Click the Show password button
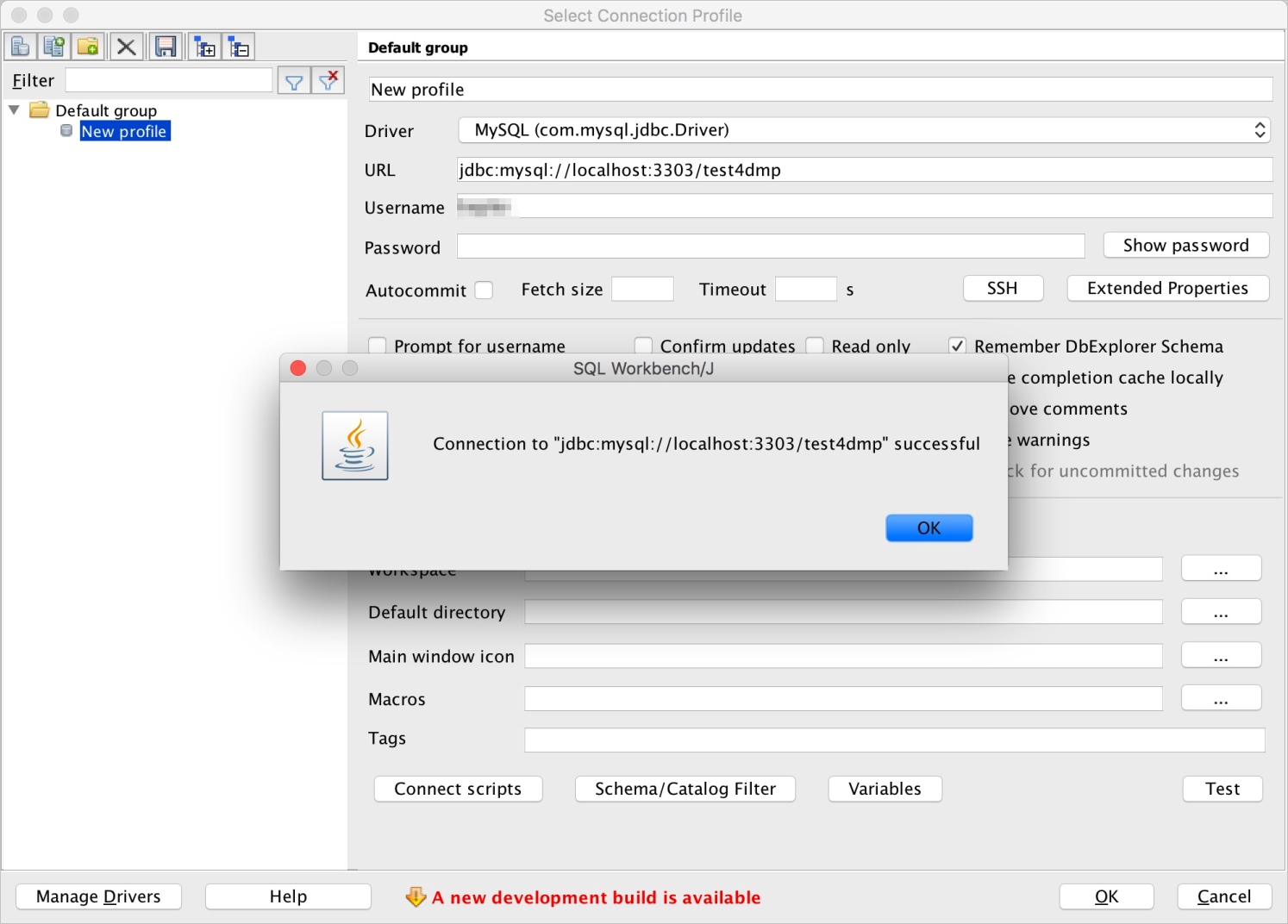 pos(1186,246)
